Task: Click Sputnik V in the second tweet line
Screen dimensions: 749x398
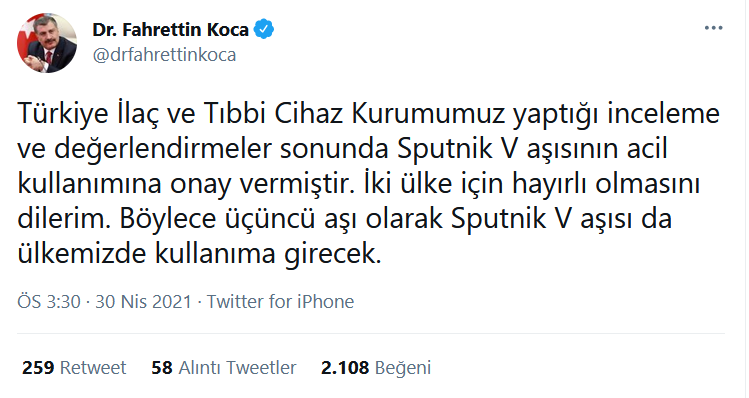Action: 458,149
